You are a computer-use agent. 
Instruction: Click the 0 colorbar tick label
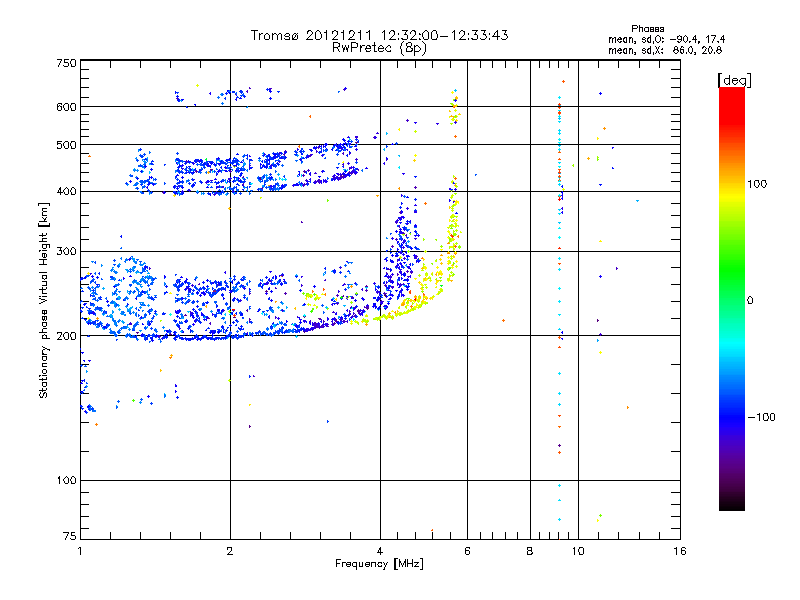(750, 301)
